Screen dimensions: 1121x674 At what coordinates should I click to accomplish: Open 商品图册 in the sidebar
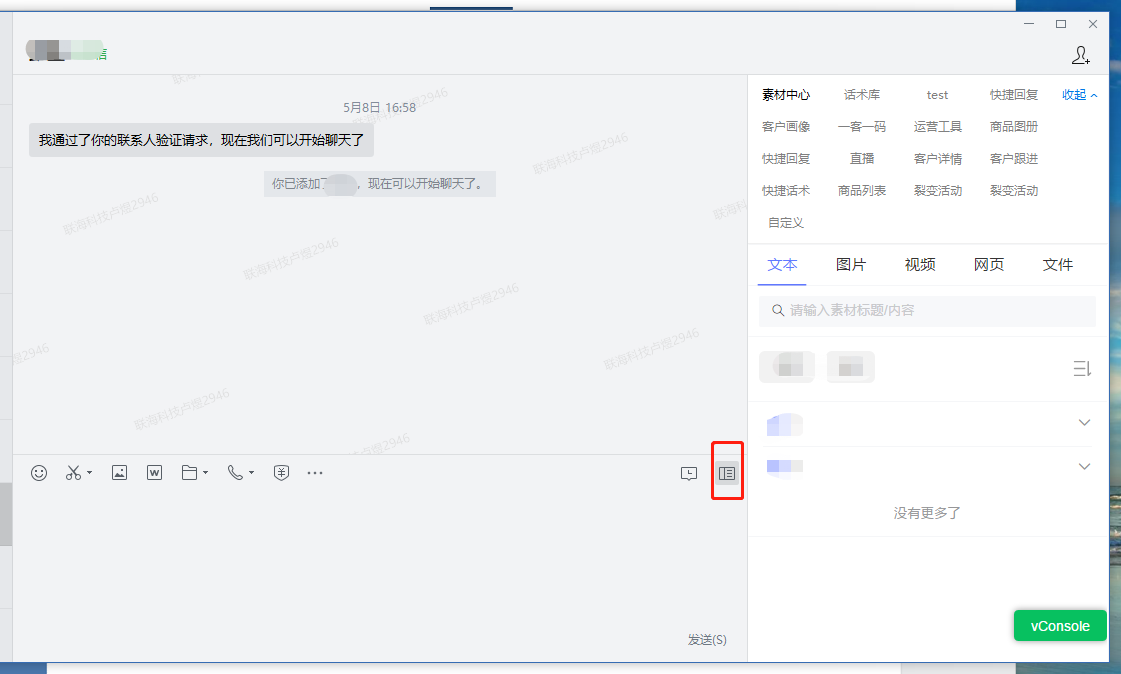point(1014,127)
